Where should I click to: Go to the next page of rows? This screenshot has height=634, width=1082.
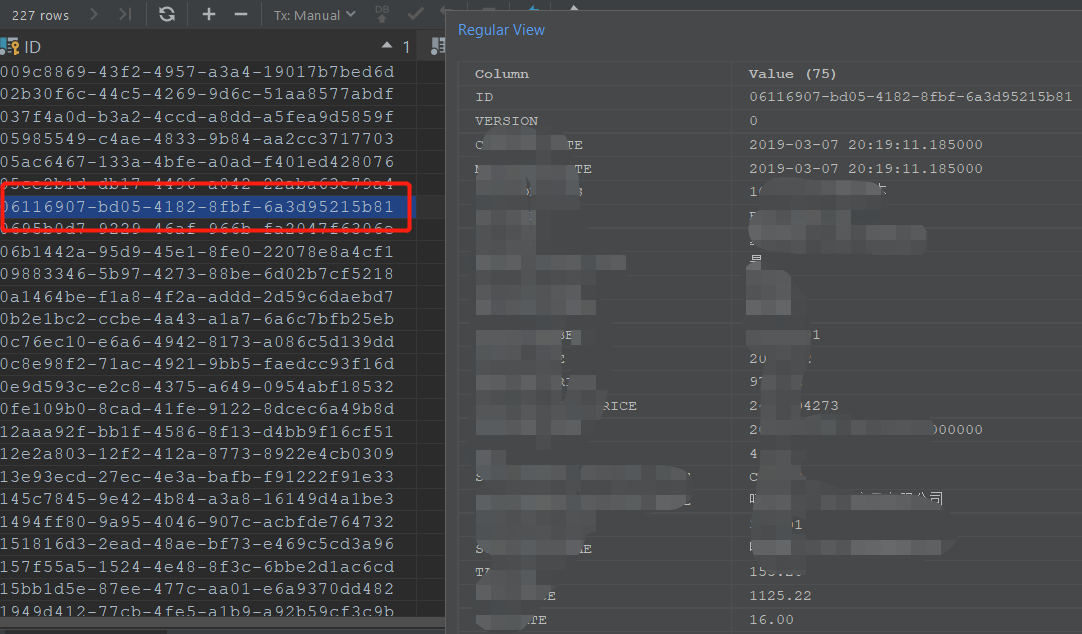pyautogui.click(x=94, y=14)
